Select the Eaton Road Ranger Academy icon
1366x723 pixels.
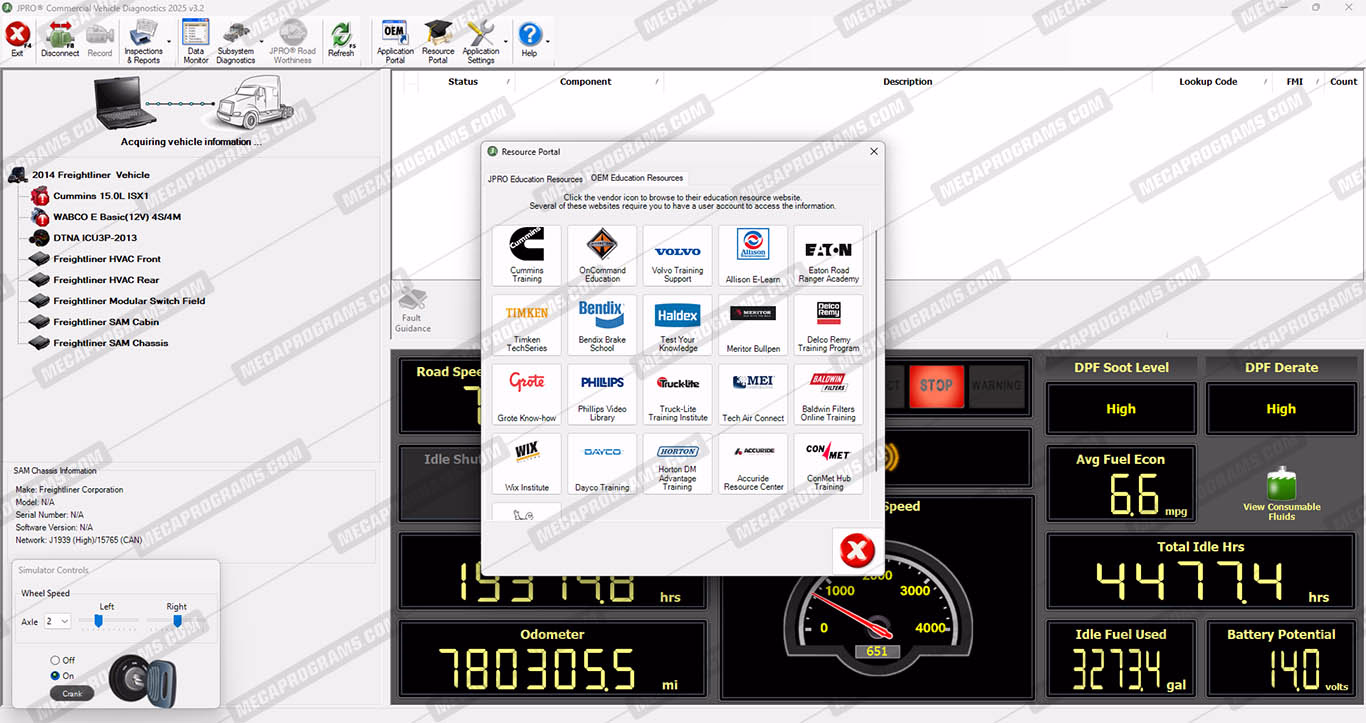pyautogui.click(x=828, y=255)
